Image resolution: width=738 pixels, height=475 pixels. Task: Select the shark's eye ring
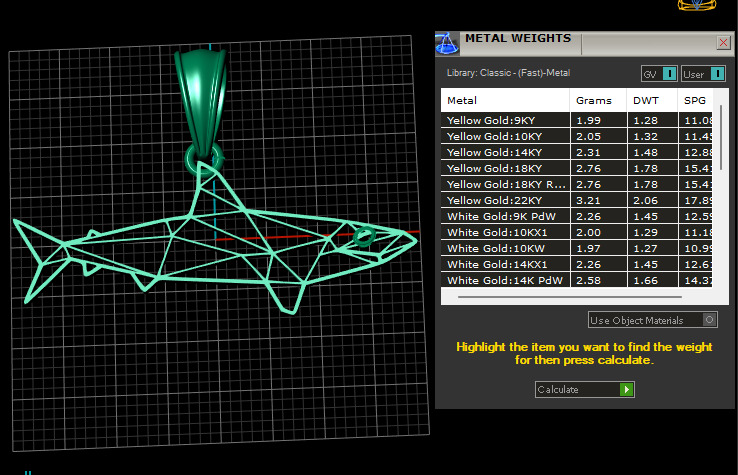point(364,236)
